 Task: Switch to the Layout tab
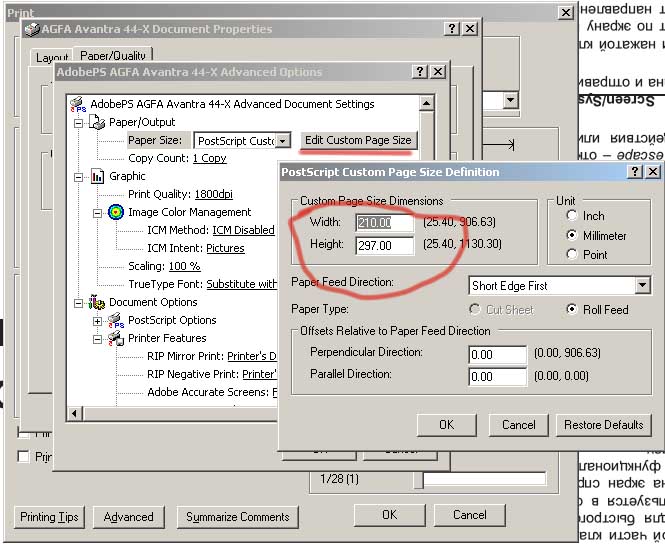52,58
